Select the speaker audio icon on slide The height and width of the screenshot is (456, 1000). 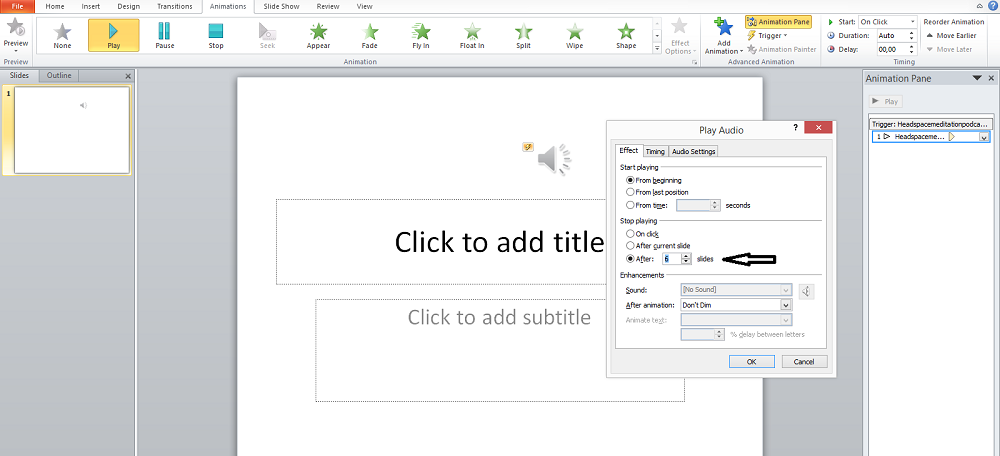553,158
